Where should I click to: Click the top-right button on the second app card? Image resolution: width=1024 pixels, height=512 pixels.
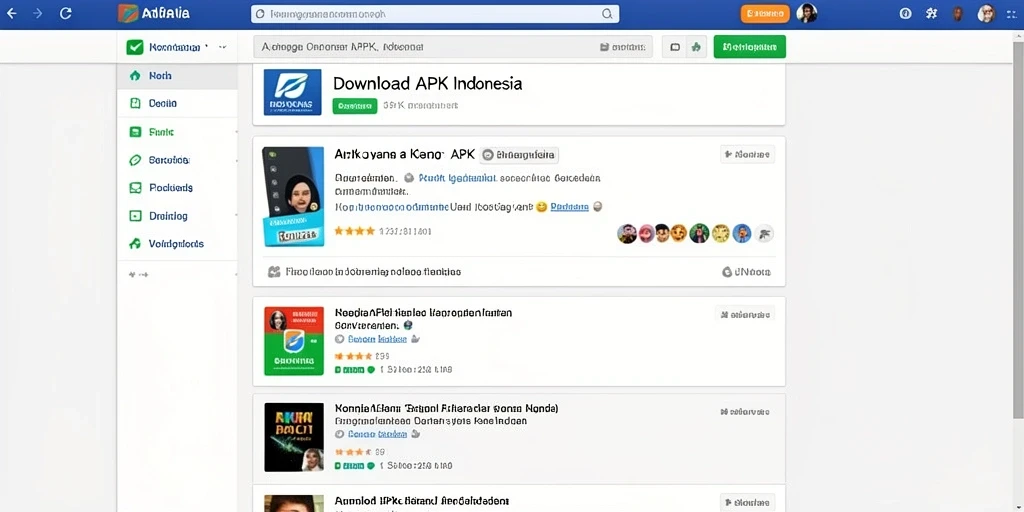745,315
